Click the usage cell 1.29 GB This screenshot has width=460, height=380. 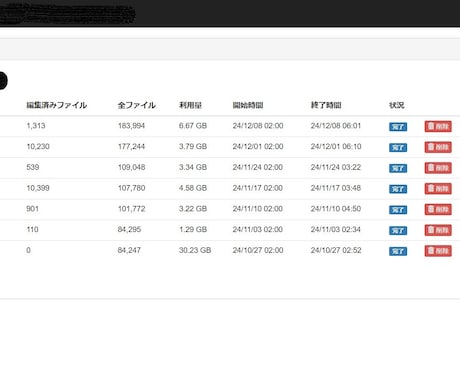click(x=193, y=229)
